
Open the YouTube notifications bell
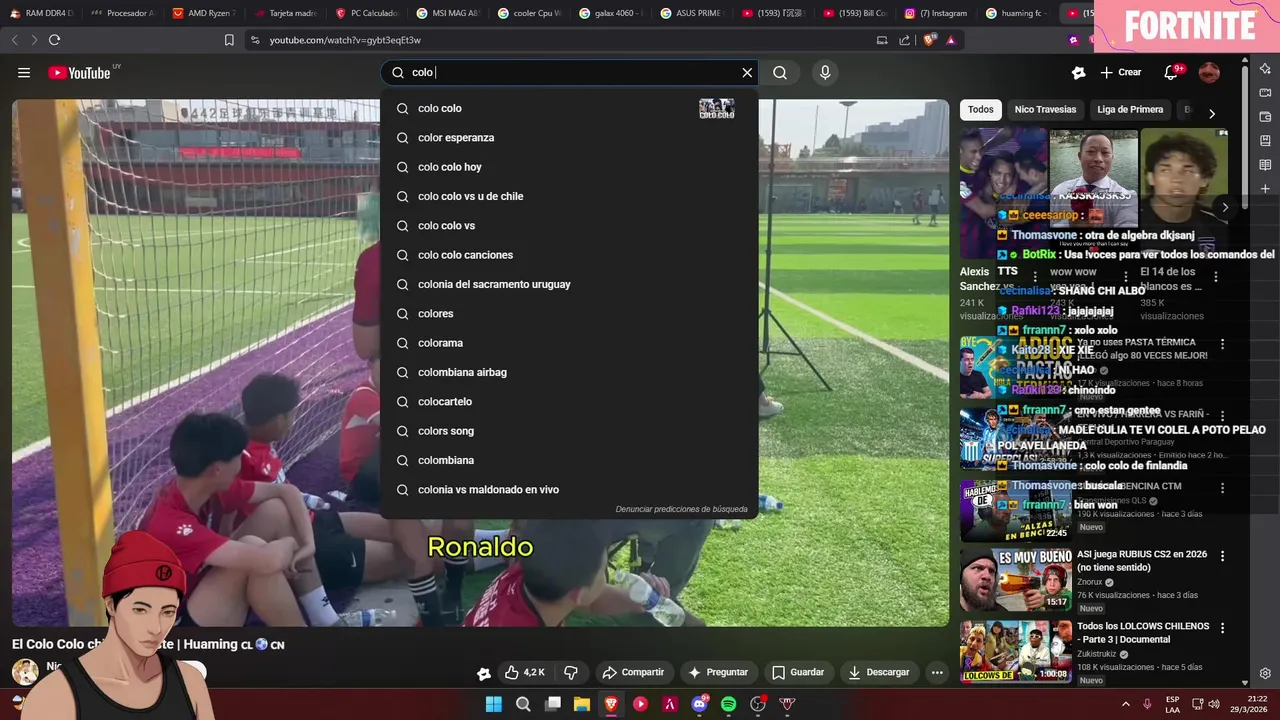(1171, 72)
